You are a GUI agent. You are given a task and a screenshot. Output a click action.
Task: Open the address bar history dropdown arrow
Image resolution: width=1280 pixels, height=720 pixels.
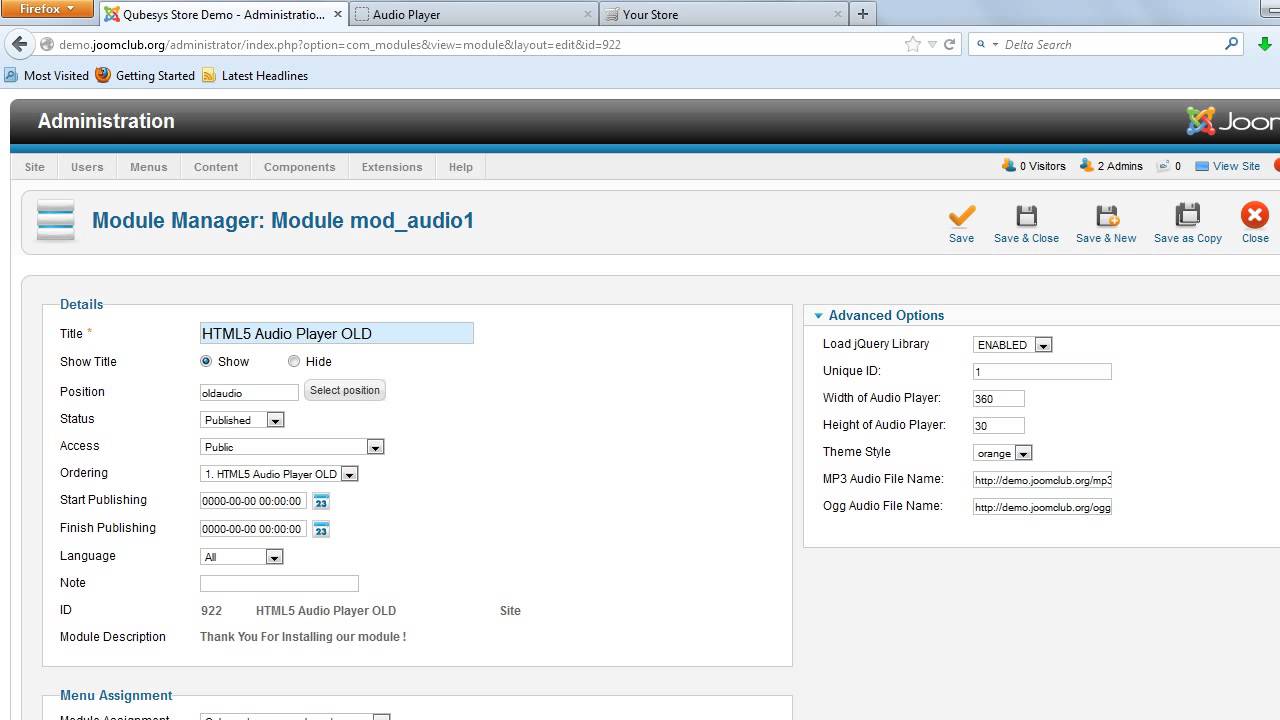point(932,44)
